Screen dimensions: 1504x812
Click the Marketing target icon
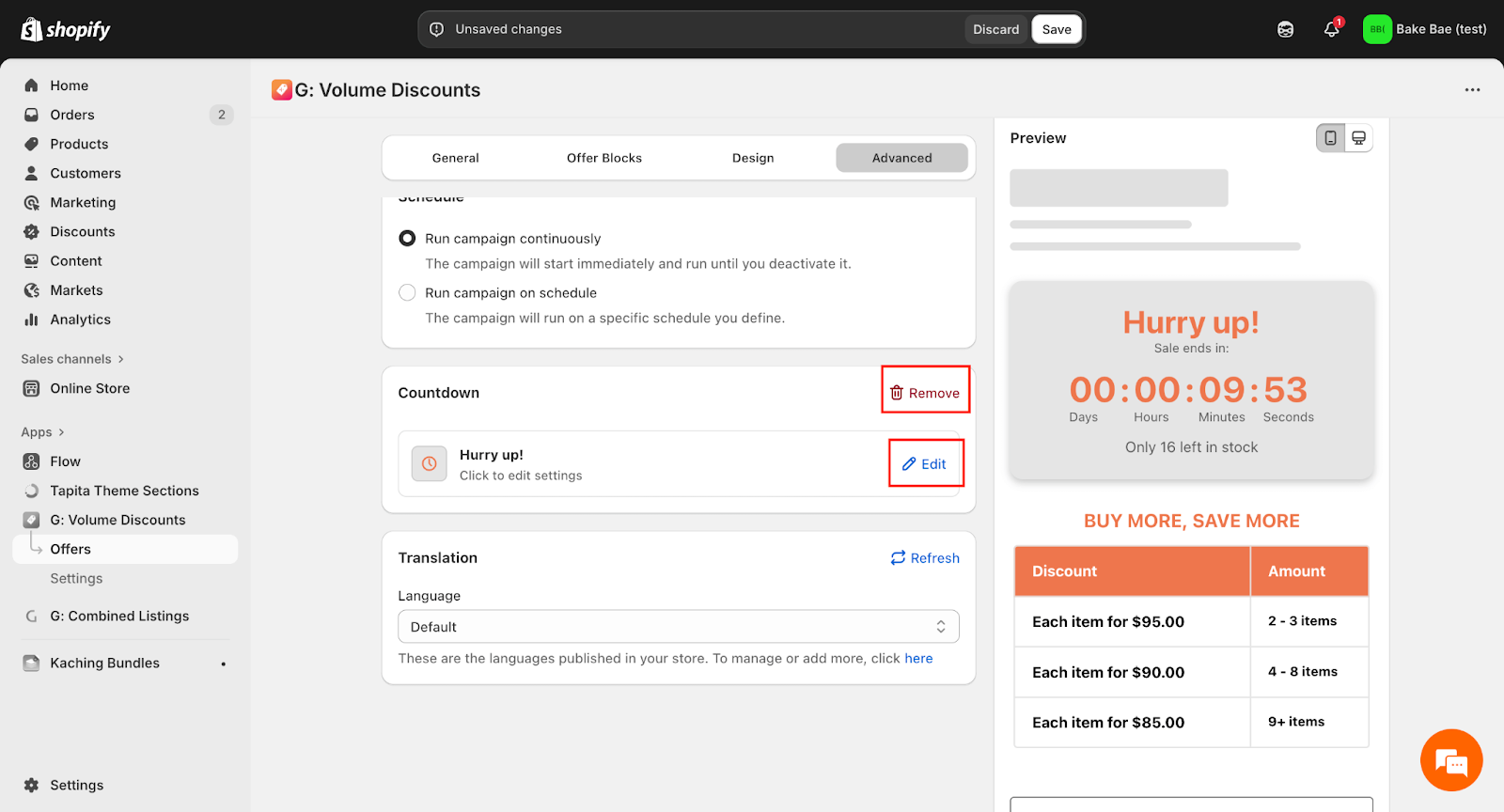tap(32, 202)
